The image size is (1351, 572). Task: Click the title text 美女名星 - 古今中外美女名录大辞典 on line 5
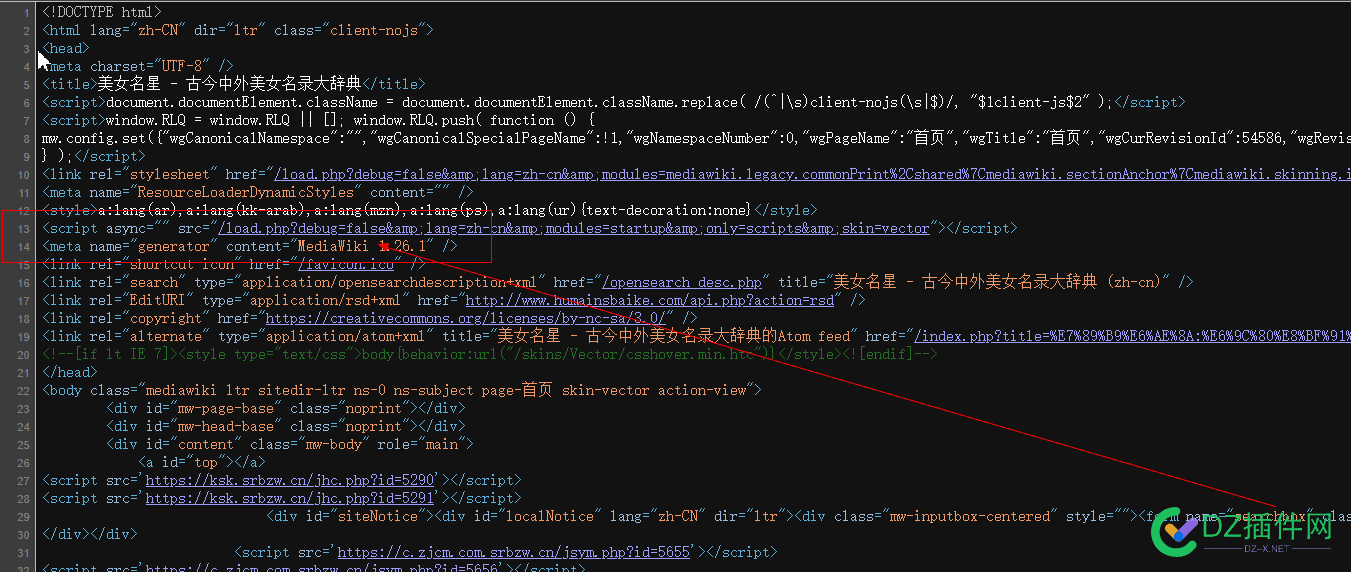click(x=230, y=84)
